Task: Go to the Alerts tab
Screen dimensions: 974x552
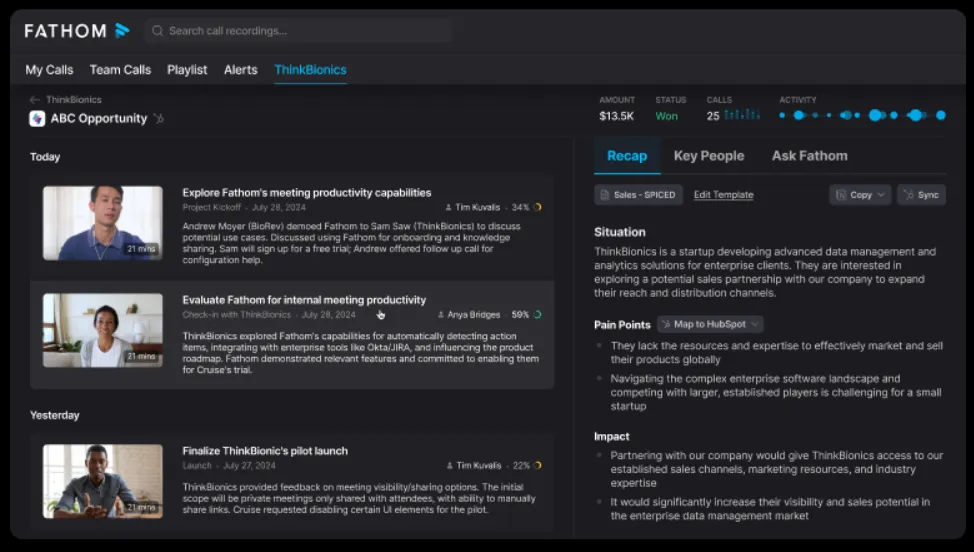Action: tap(240, 70)
